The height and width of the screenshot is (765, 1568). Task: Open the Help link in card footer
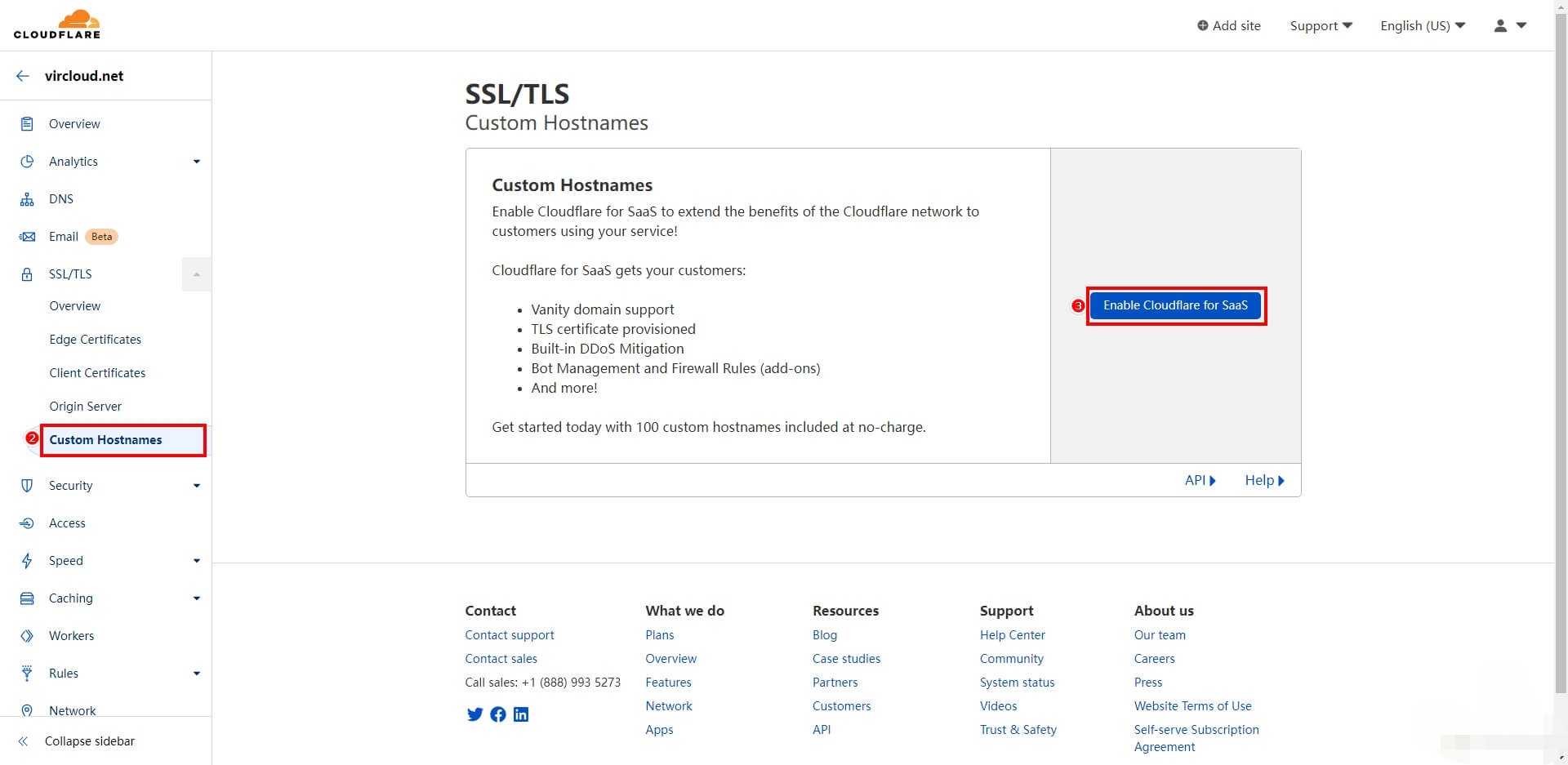(x=1263, y=480)
